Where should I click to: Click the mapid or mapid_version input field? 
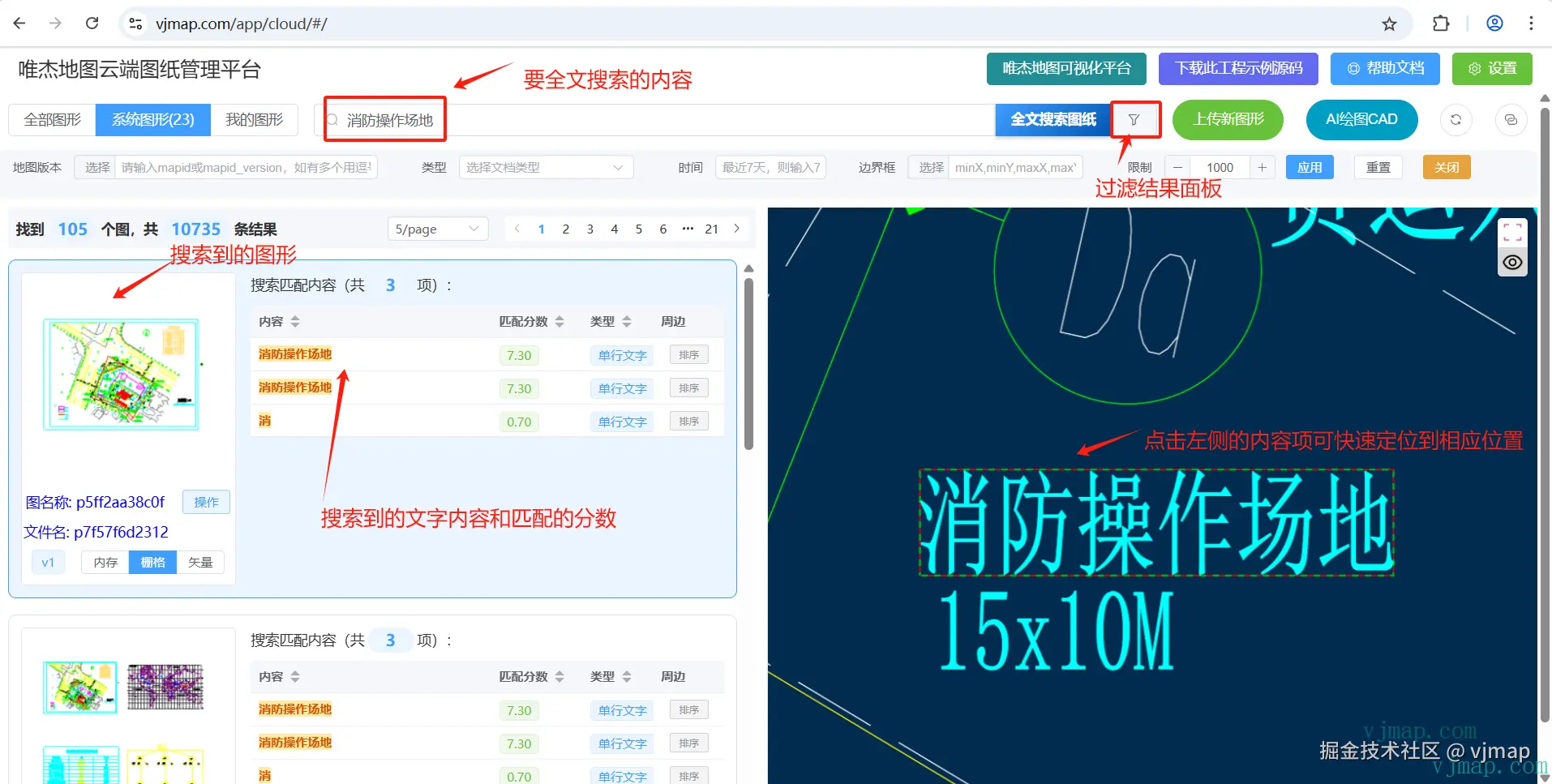[246, 168]
